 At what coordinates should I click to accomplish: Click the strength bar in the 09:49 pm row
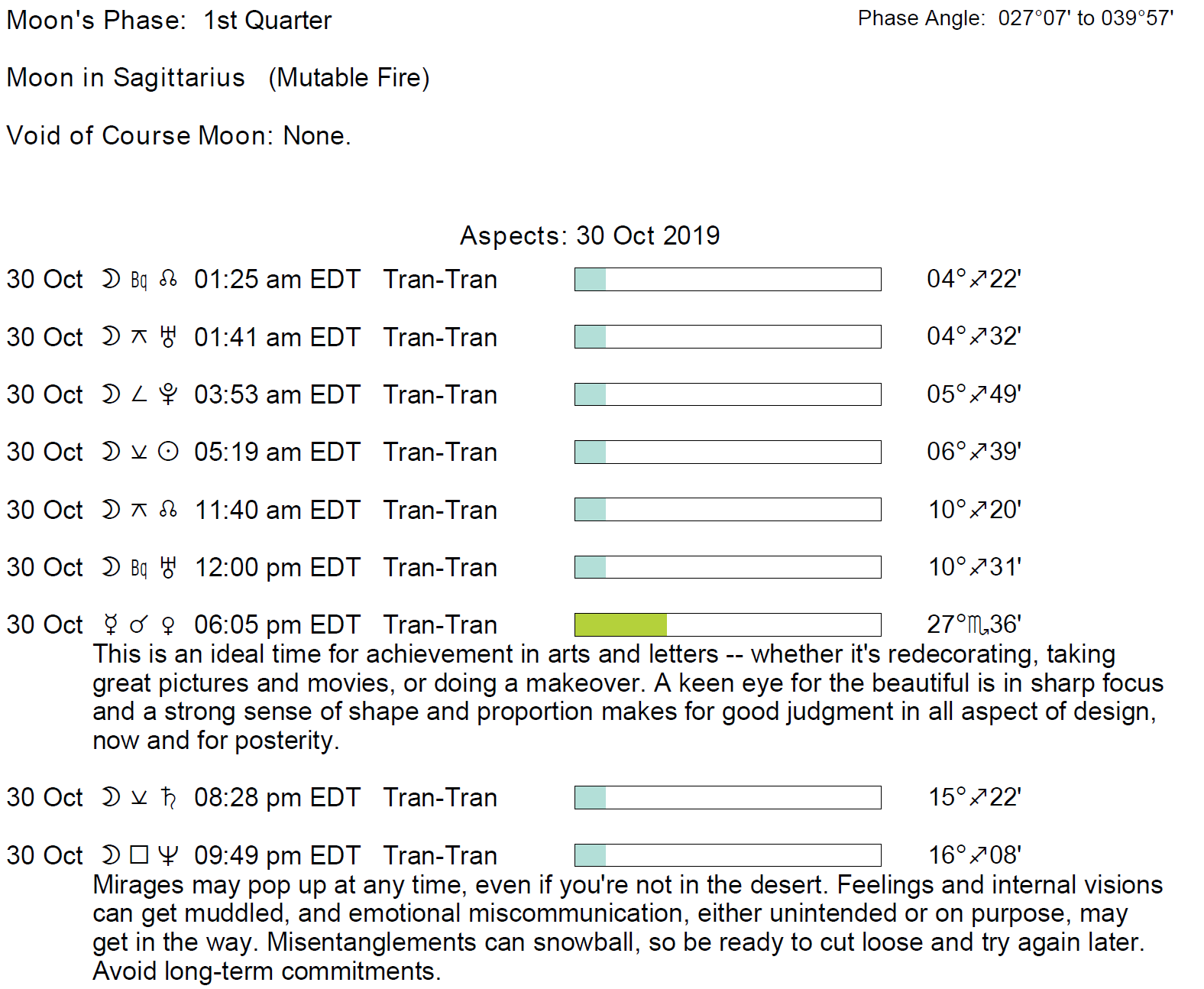(x=727, y=855)
